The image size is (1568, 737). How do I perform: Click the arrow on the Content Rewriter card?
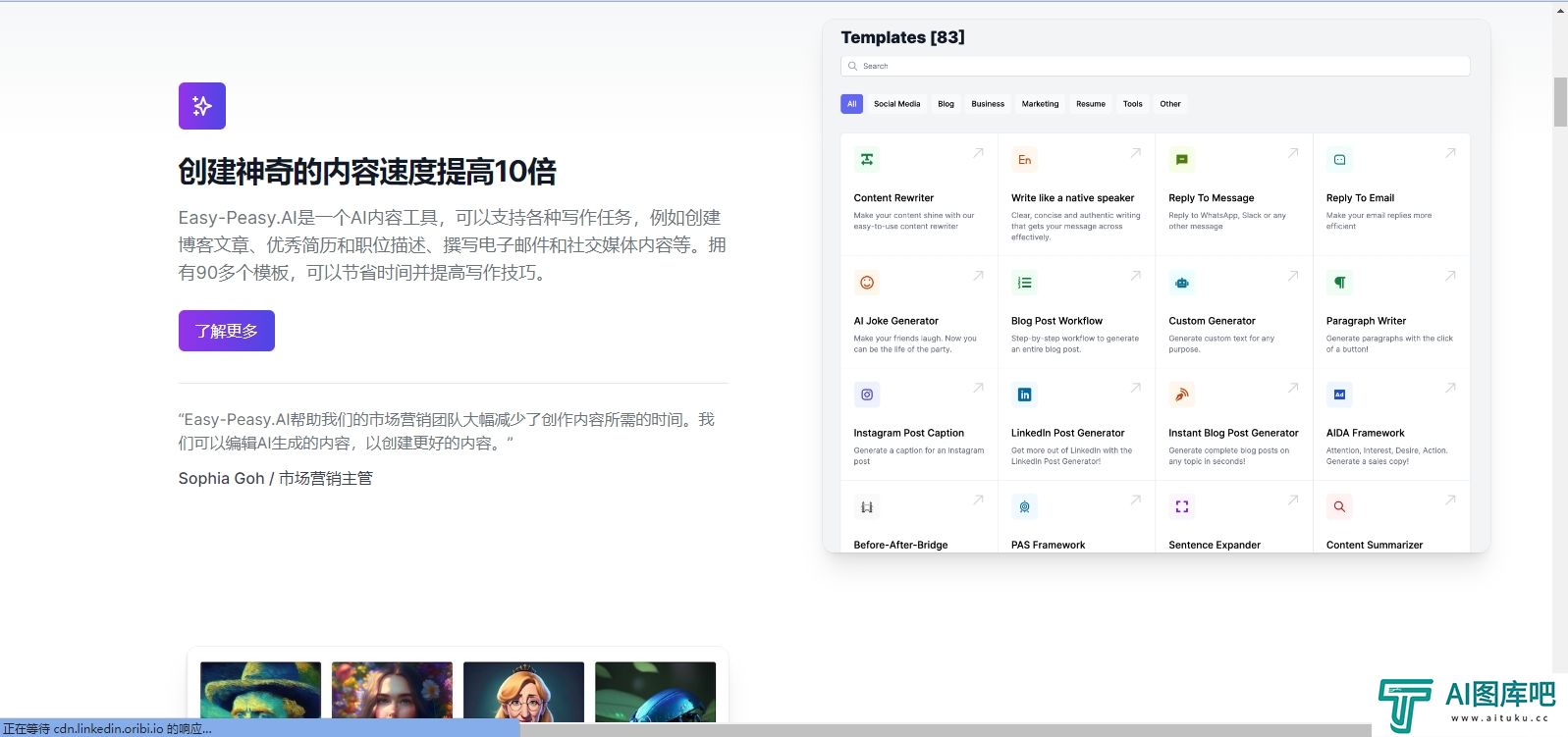(978, 153)
